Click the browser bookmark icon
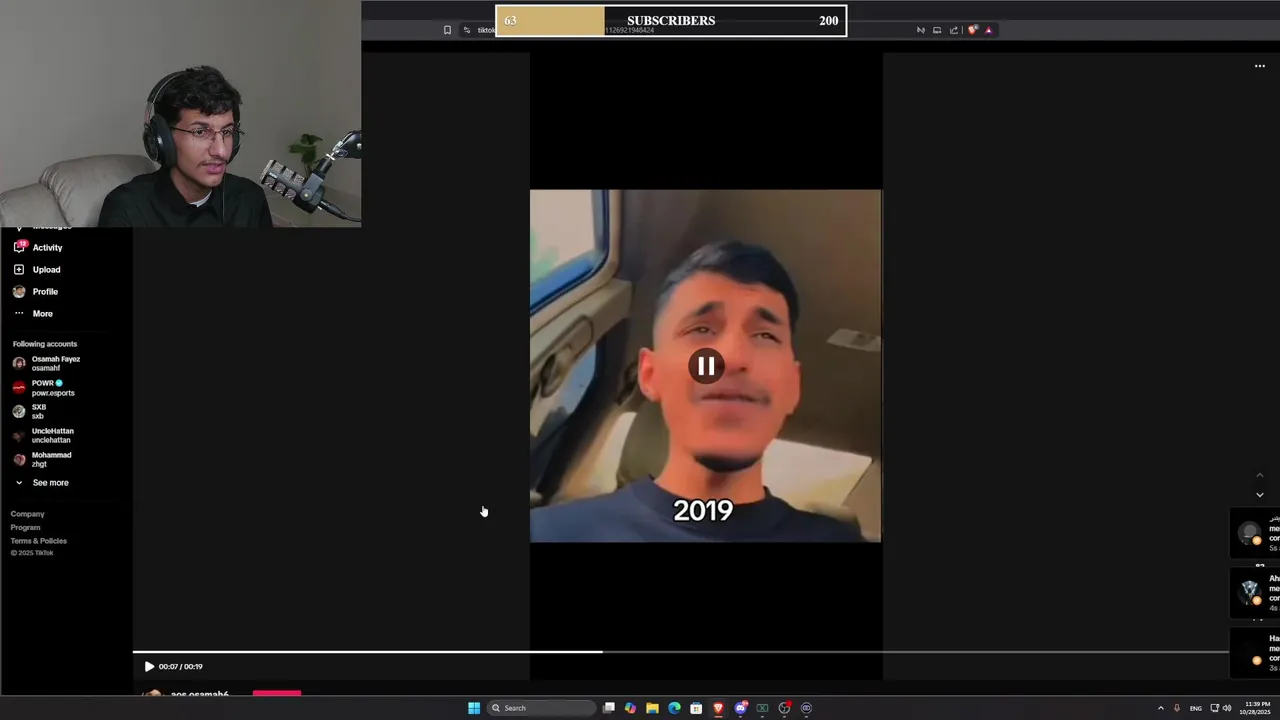Viewport: 1280px width, 720px height. 447,30
